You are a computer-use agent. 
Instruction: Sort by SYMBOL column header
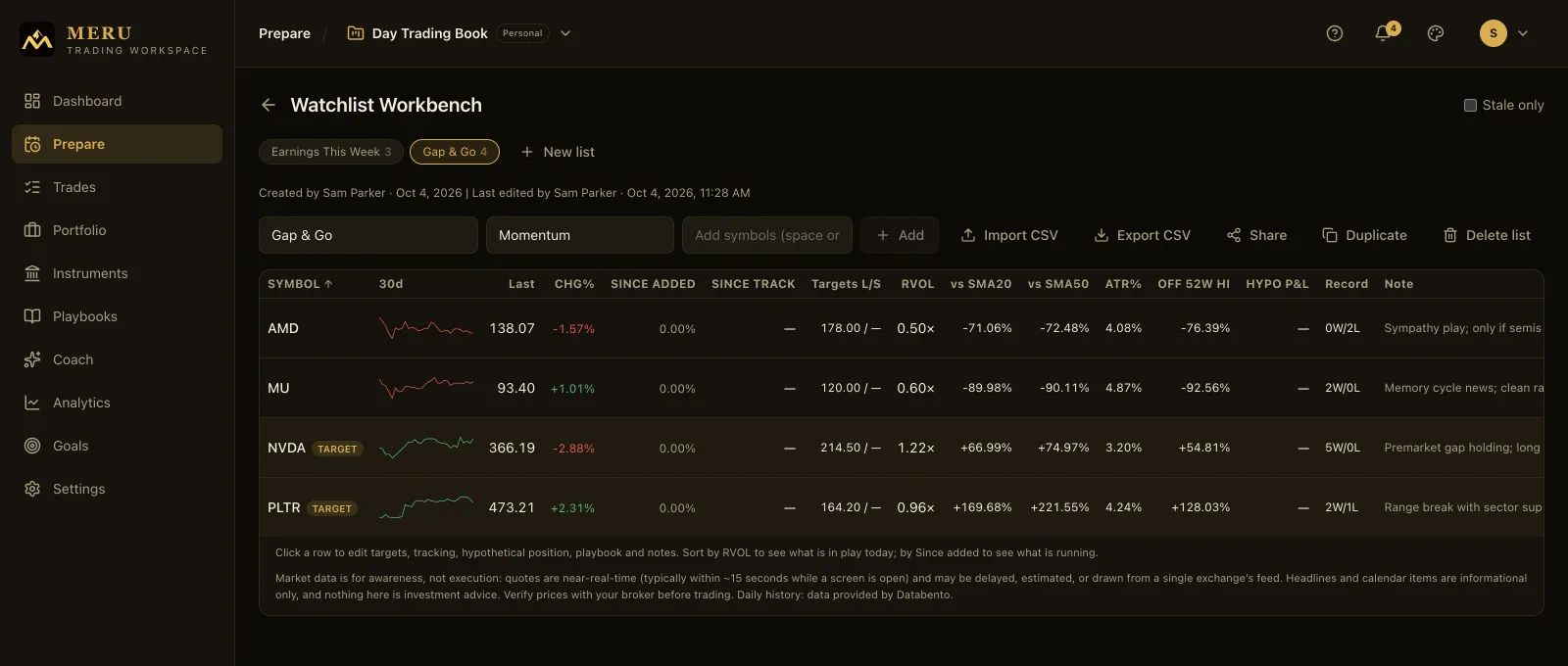click(x=300, y=284)
